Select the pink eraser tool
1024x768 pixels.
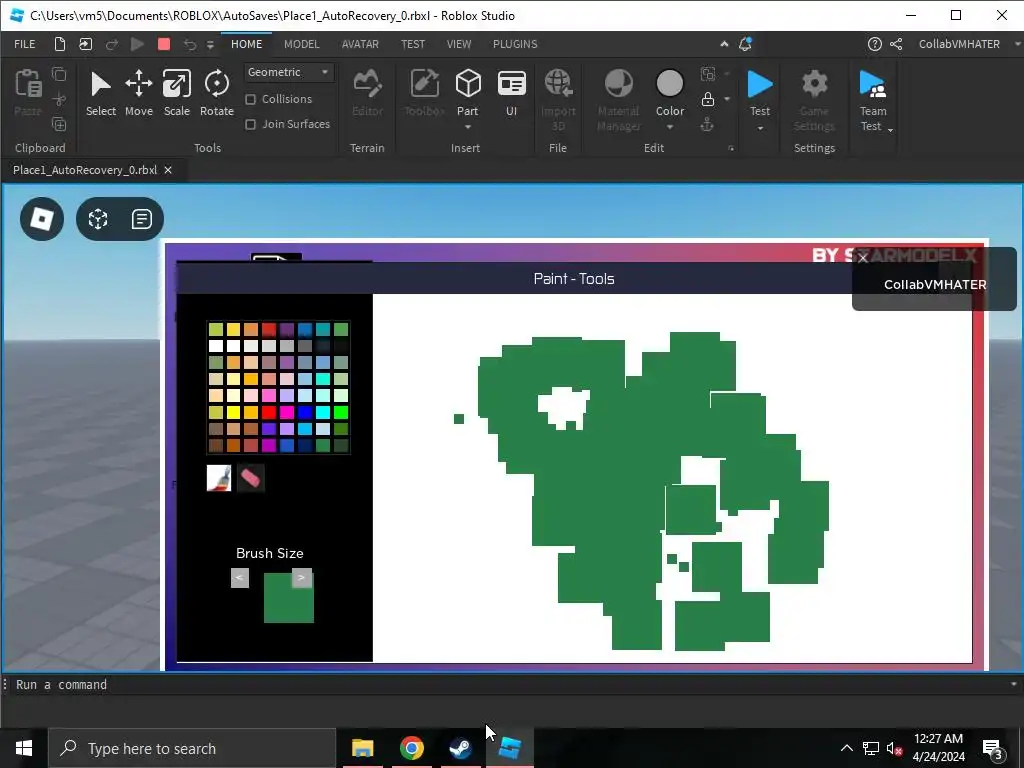point(251,478)
